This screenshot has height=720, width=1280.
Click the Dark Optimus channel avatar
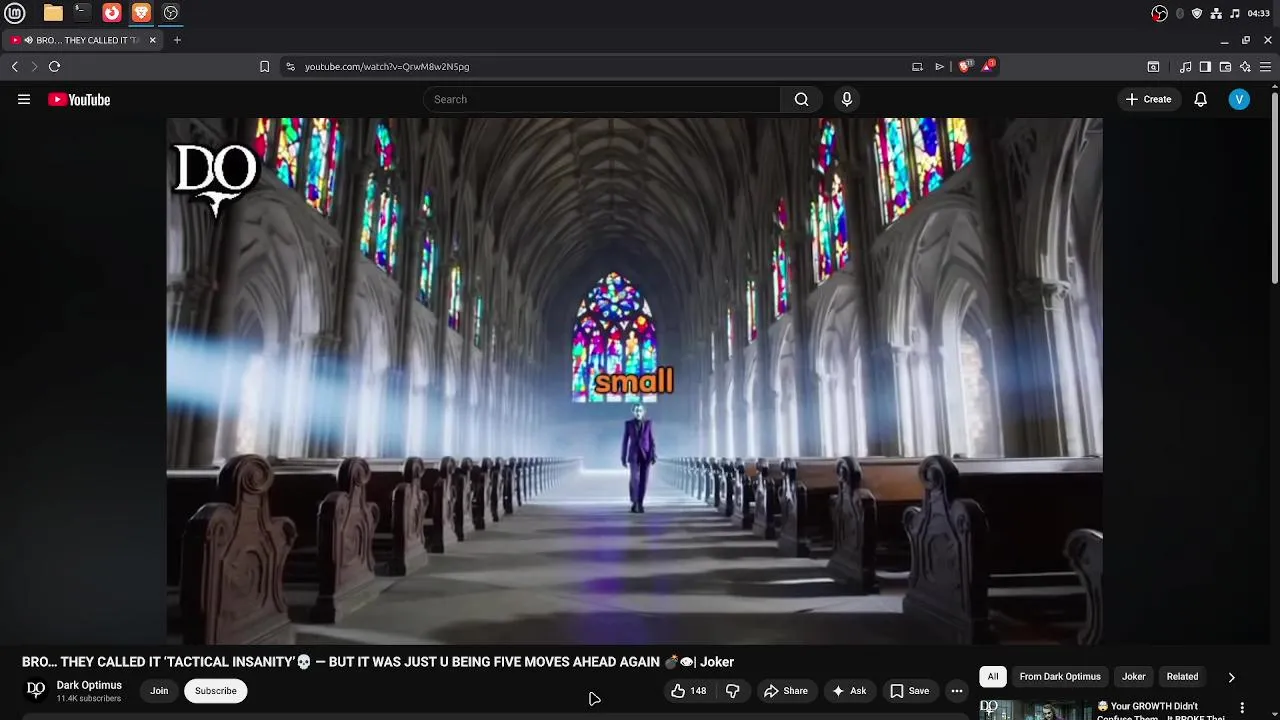[x=36, y=690]
